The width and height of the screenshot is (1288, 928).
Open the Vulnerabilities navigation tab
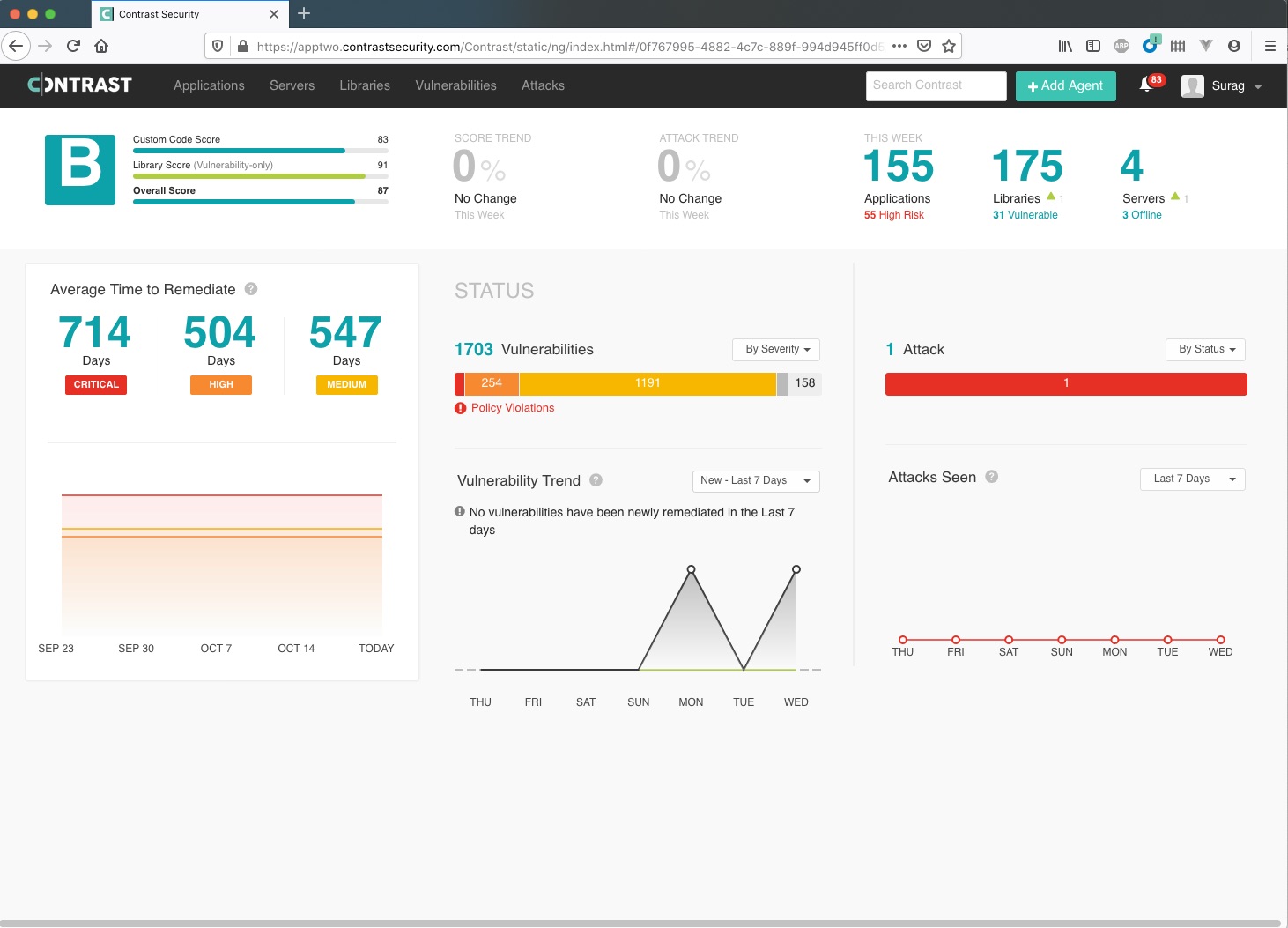(x=455, y=85)
